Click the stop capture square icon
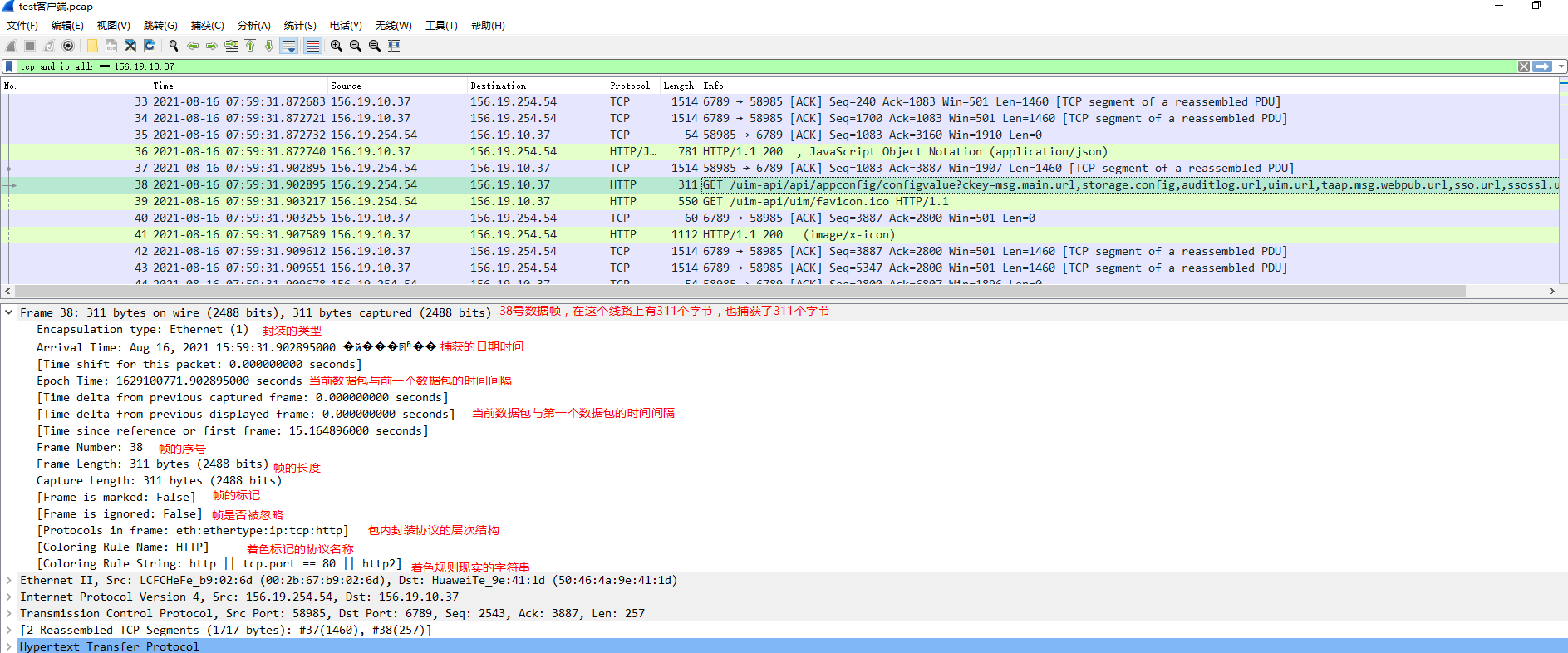This screenshot has height=653, width=1568. coord(30,46)
